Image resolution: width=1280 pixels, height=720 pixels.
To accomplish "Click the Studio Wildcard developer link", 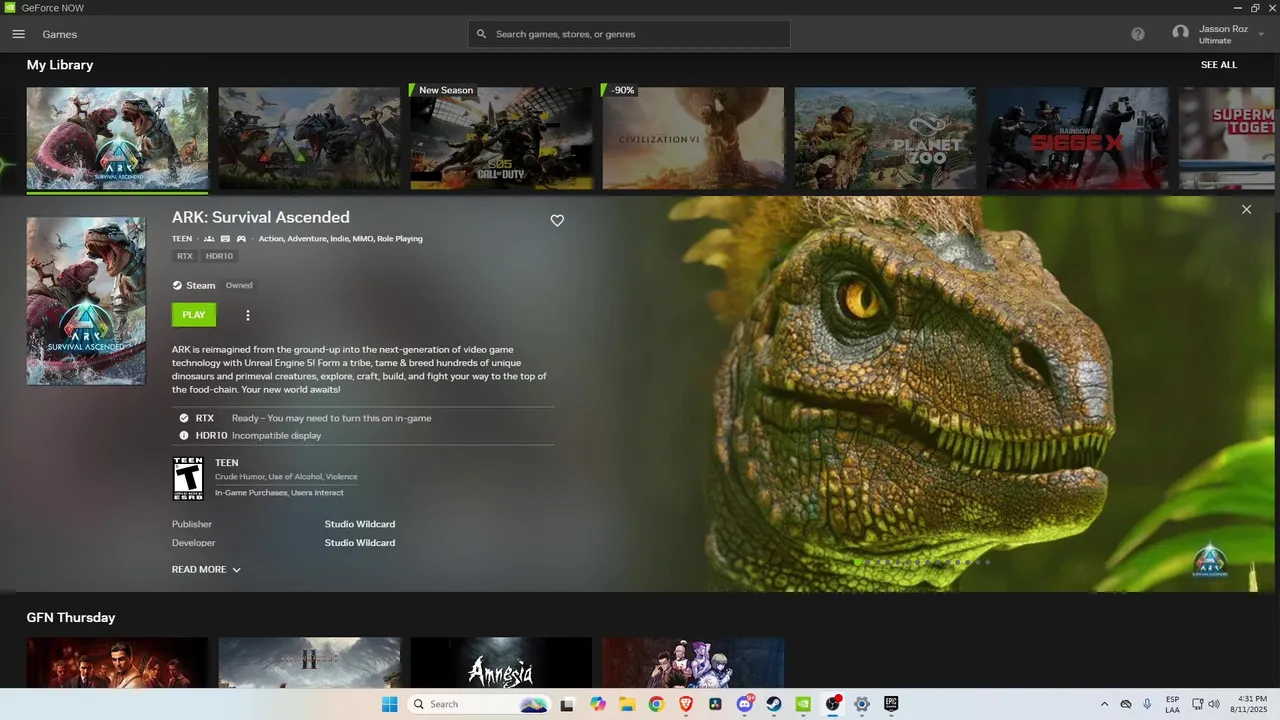I will point(360,543).
